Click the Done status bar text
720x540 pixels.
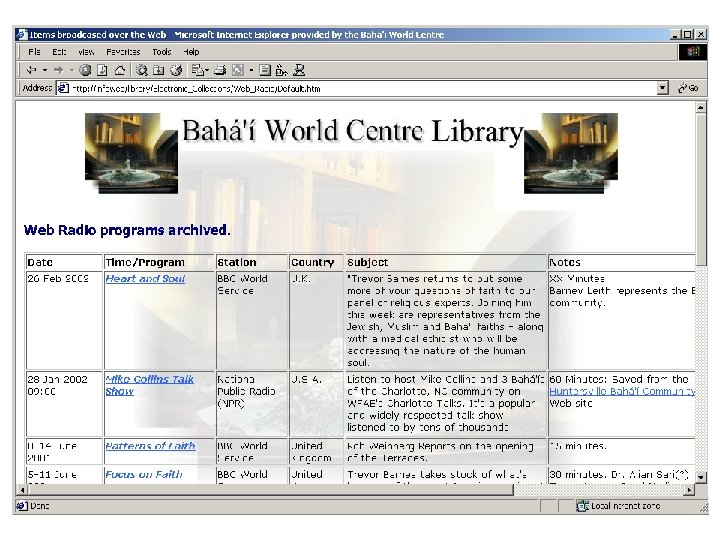click(40, 506)
